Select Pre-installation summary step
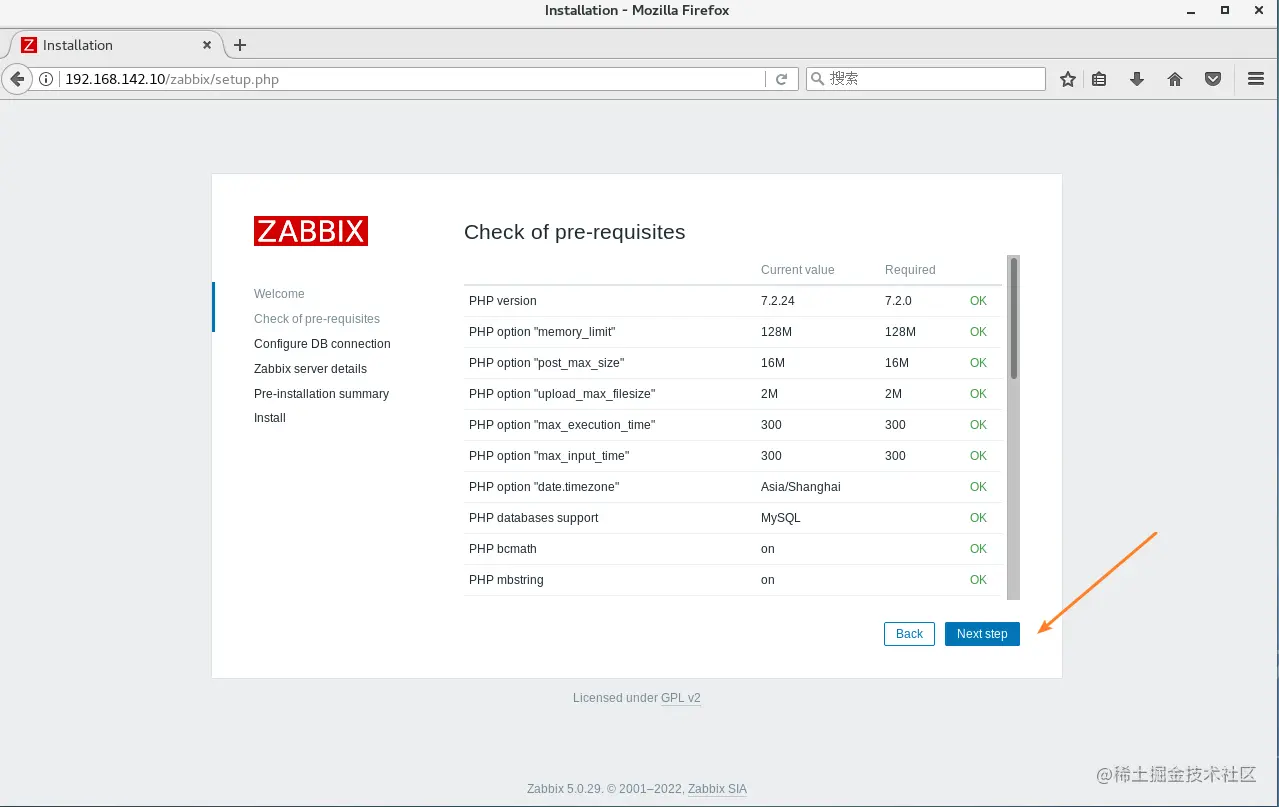The width and height of the screenshot is (1279, 807). point(321,394)
